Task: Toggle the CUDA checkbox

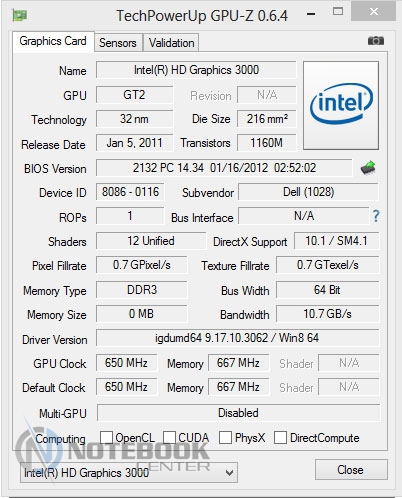Action: tap(169, 437)
